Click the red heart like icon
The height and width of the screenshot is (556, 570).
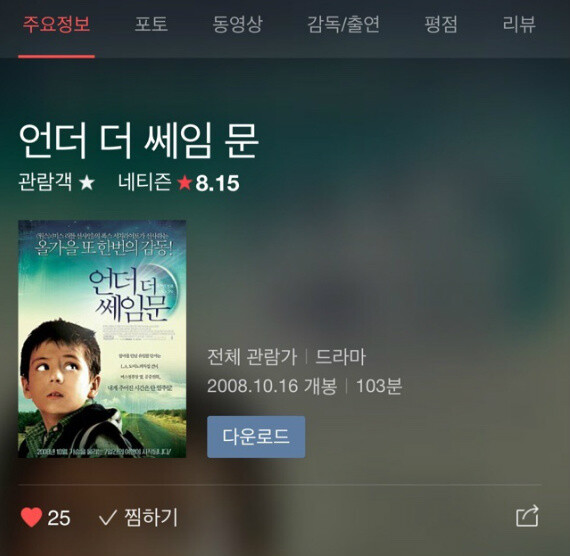(x=31, y=517)
